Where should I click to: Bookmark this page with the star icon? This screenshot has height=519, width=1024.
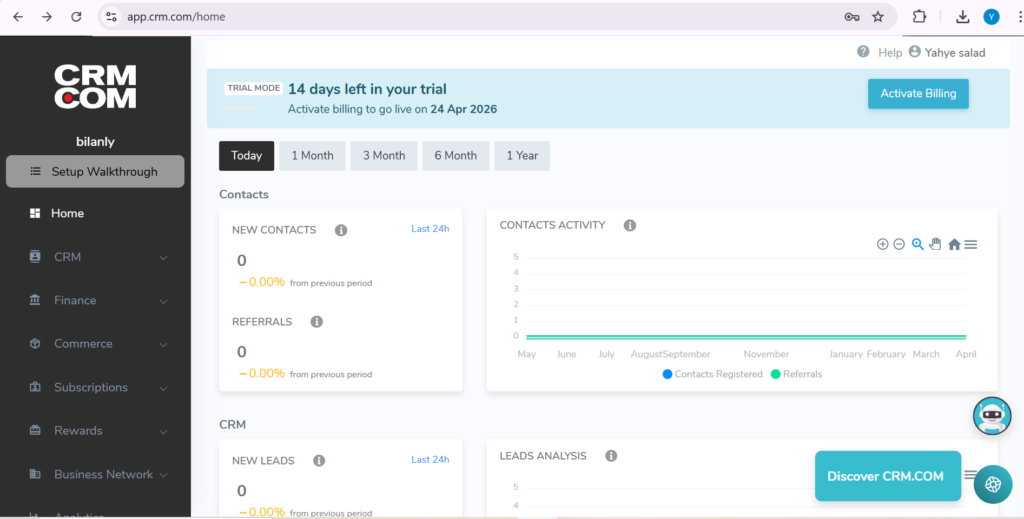pyautogui.click(x=878, y=17)
